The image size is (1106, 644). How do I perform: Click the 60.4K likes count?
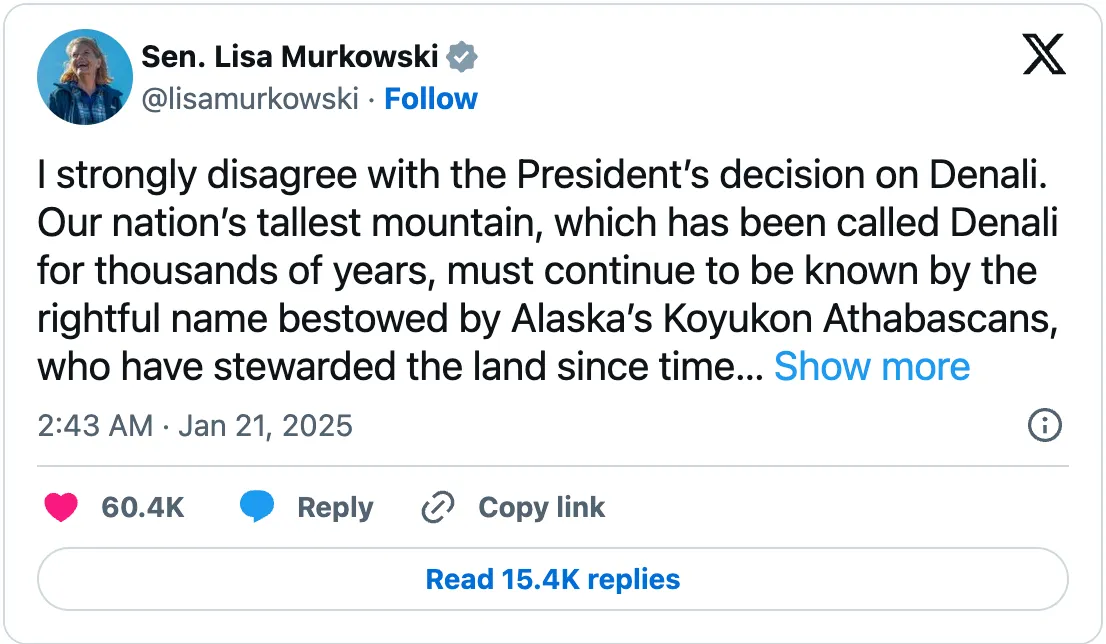coord(143,508)
